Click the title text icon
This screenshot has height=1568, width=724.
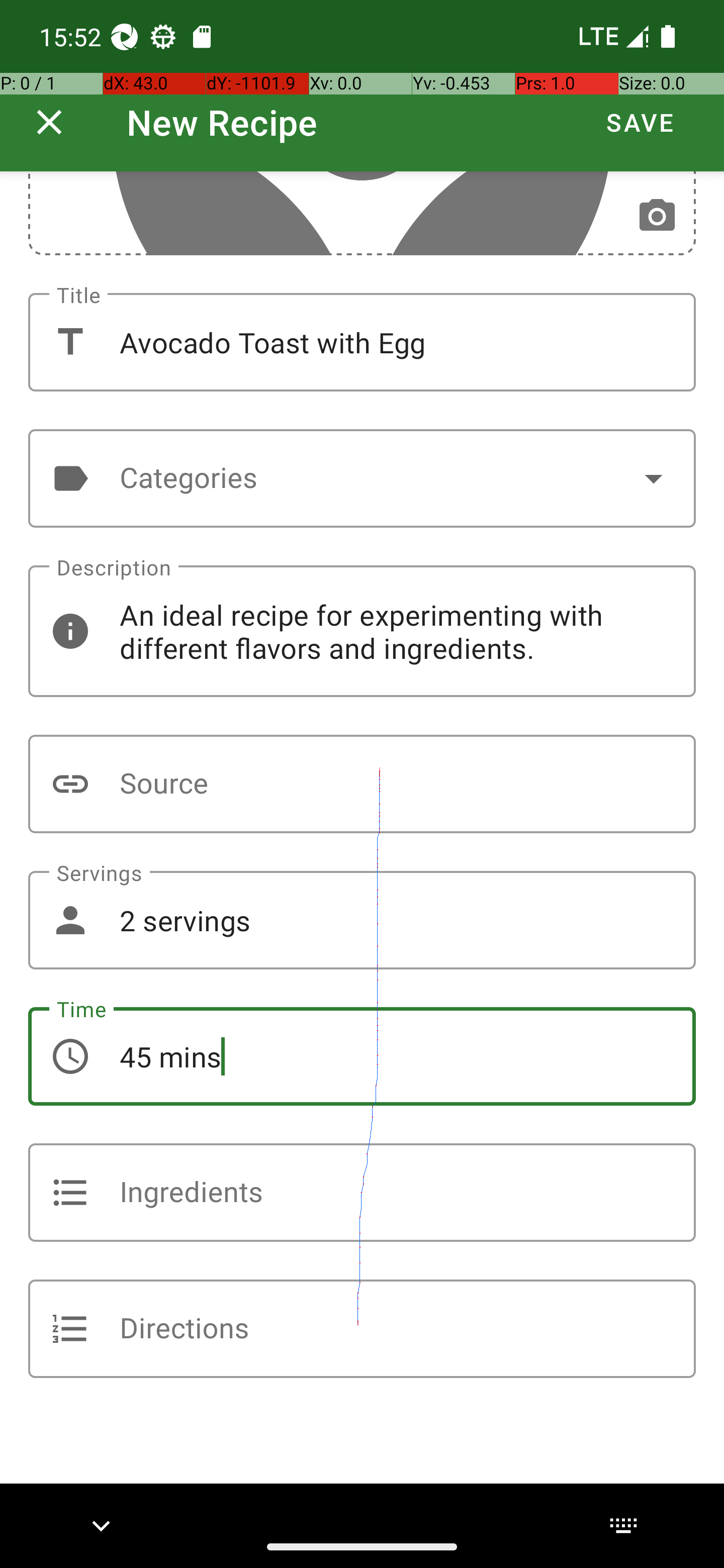(70, 342)
